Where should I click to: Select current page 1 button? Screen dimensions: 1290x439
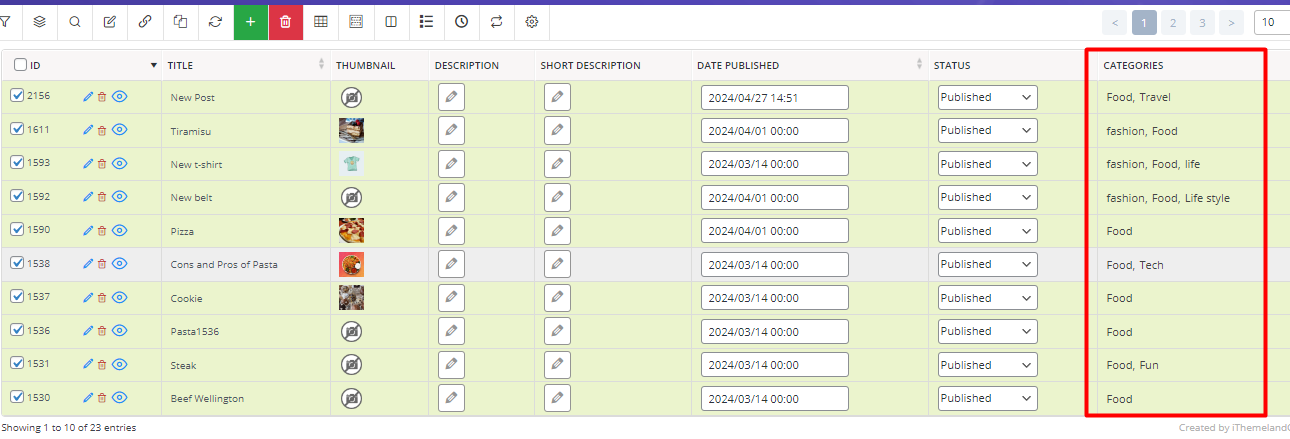point(1145,22)
